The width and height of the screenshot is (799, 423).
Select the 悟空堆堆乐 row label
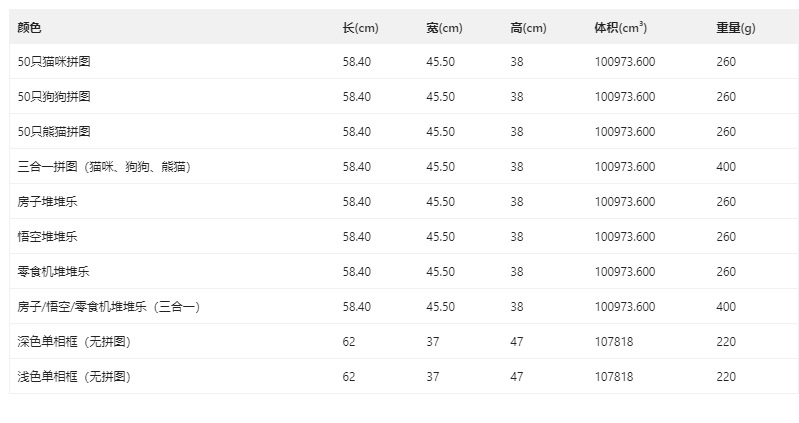pos(48,237)
